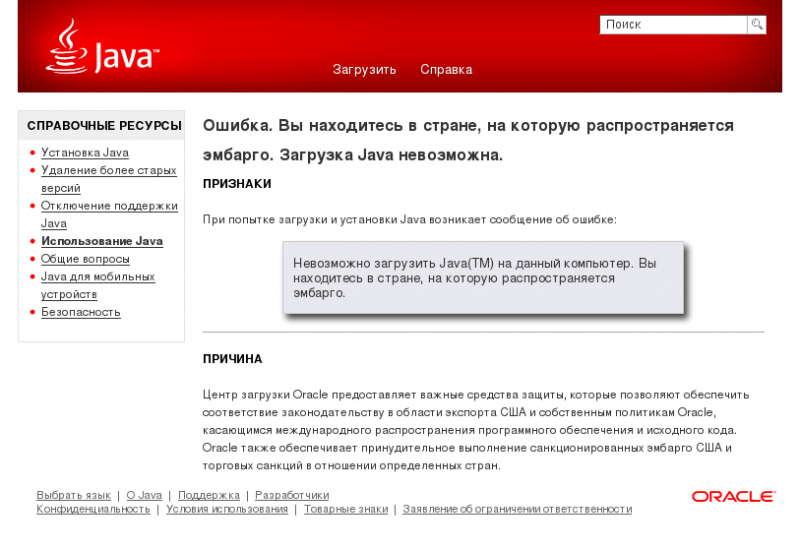Open the Загрузить menu item
This screenshot has width=800, height=550.
coord(364,69)
